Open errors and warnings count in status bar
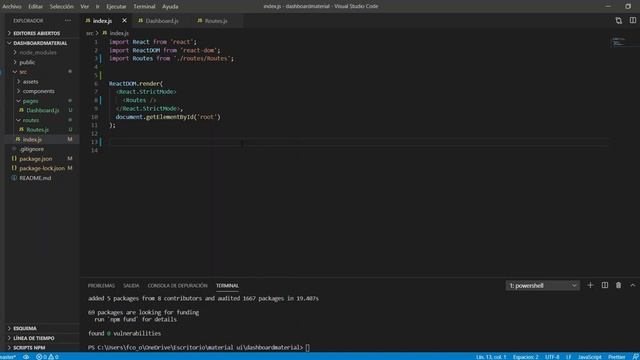Screen dimensions: 640x360 (47, 357)
